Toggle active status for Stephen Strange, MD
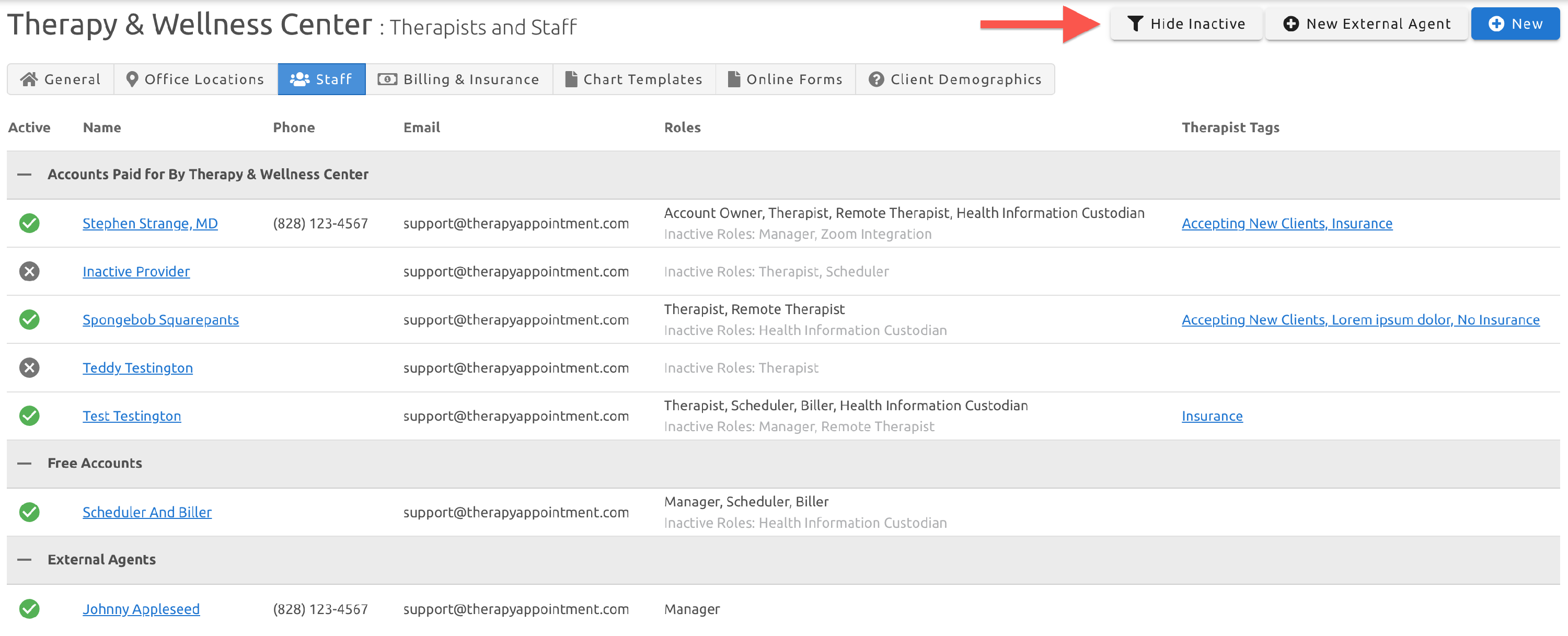Image resolution: width=1568 pixels, height=636 pixels. 29,223
